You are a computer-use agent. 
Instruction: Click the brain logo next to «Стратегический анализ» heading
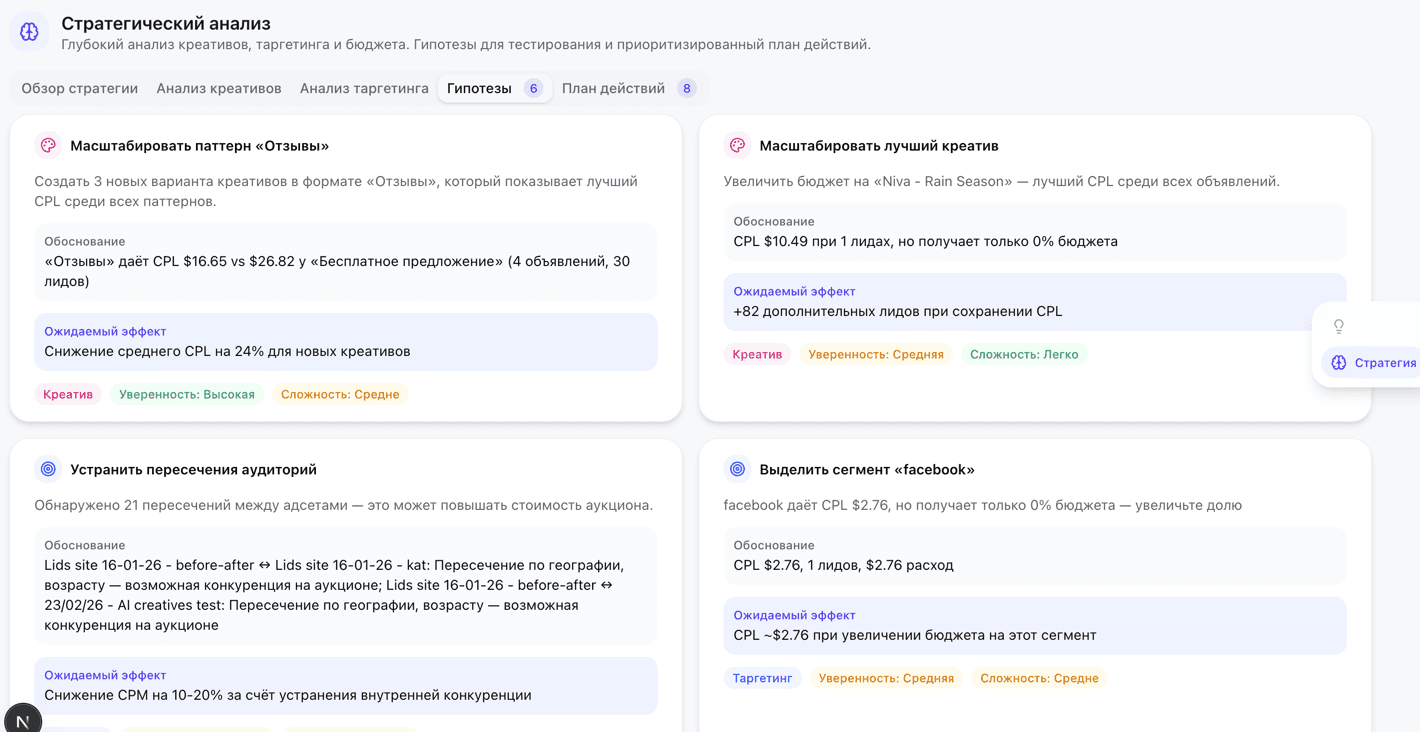click(28, 31)
